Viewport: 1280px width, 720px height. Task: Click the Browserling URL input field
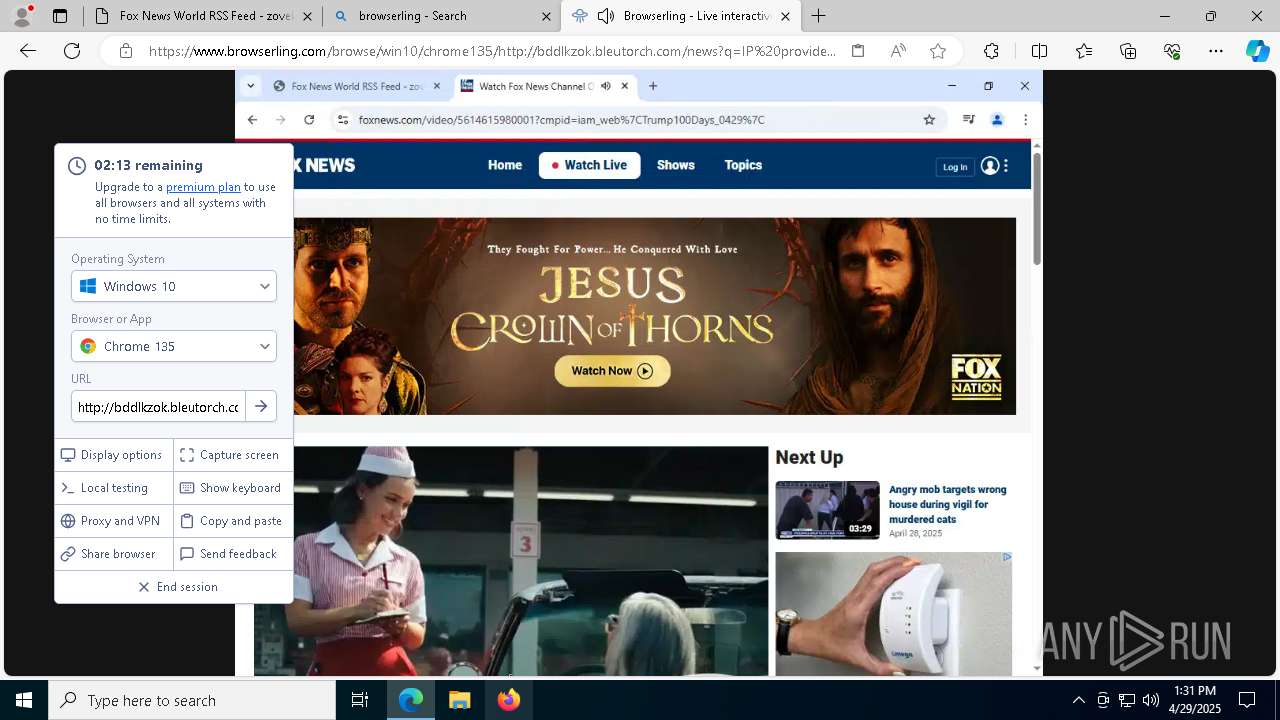(x=158, y=406)
